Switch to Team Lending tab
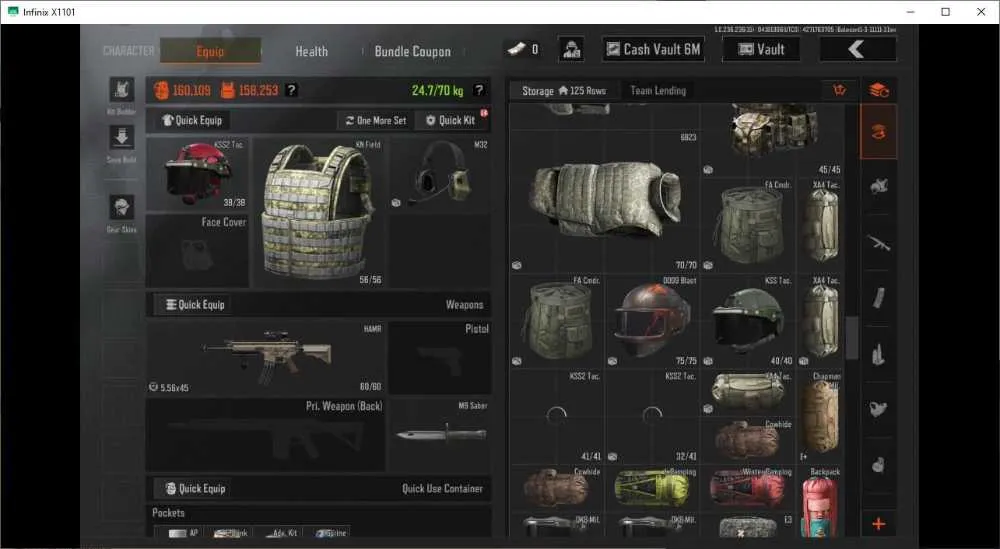The image size is (1000, 549). pyautogui.click(x=658, y=91)
